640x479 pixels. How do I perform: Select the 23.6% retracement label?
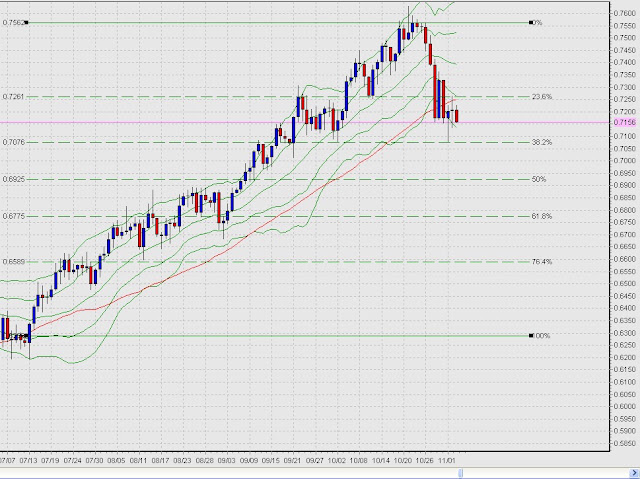click(542, 97)
